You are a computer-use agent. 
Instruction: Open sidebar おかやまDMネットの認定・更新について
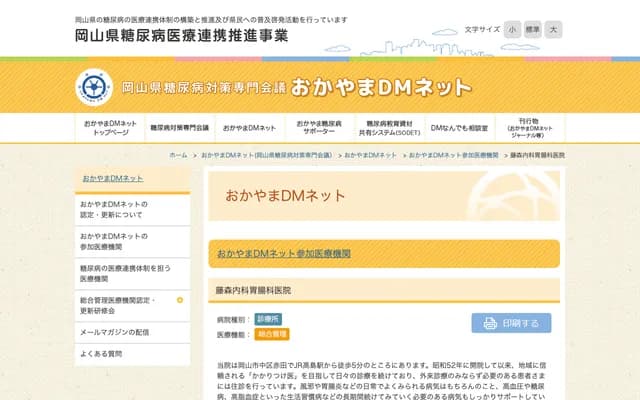pyautogui.click(x=133, y=209)
